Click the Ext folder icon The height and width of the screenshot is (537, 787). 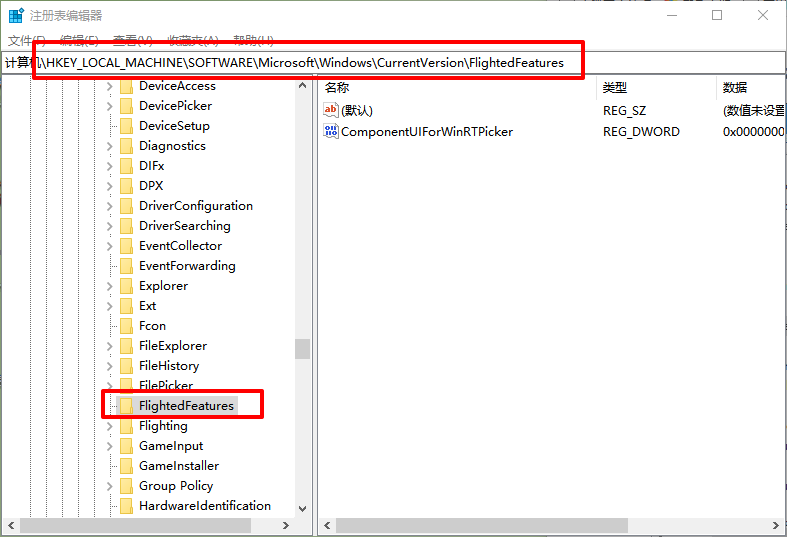pos(126,306)
